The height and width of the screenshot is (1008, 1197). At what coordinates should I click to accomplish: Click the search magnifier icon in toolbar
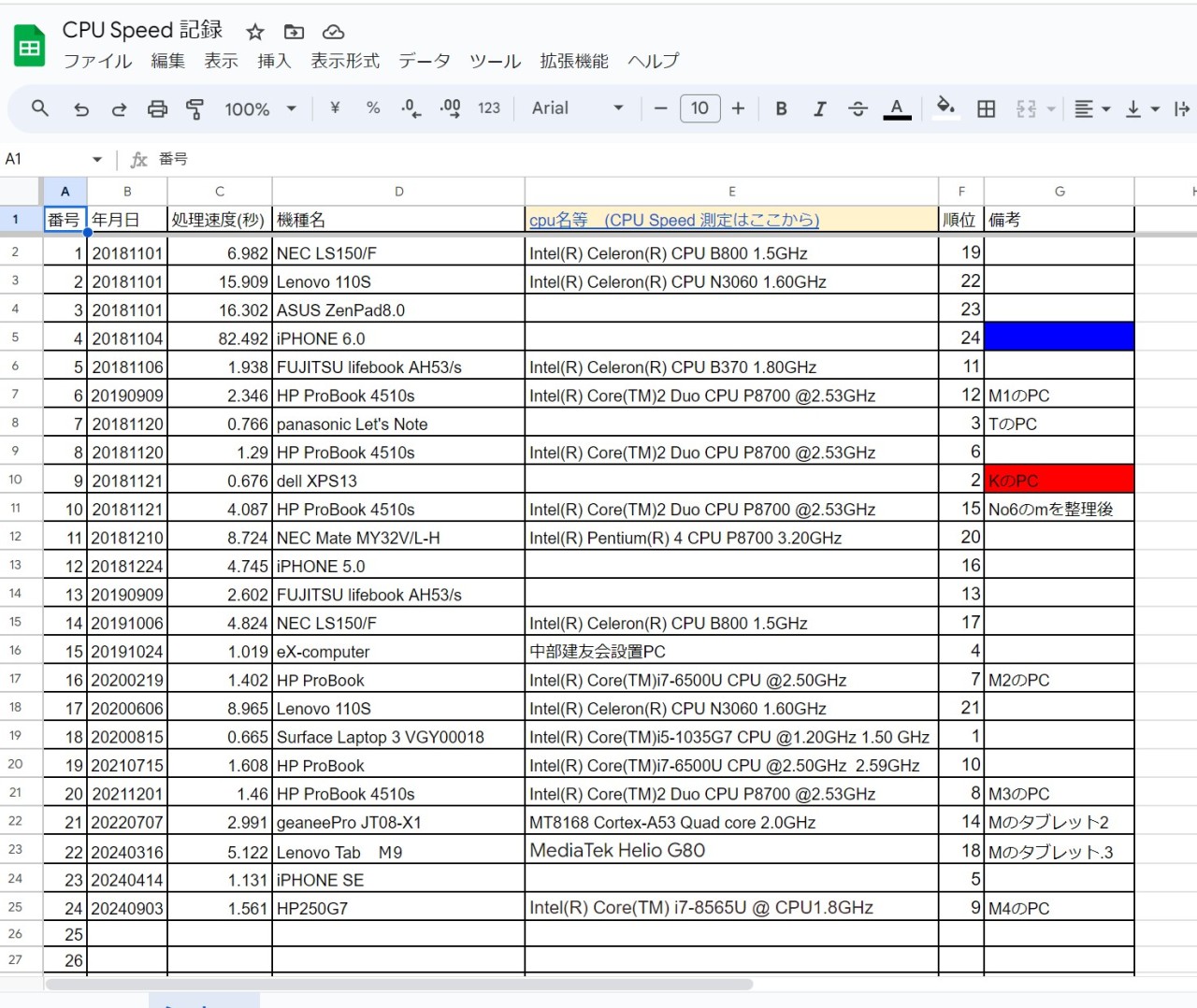[39, 108]
